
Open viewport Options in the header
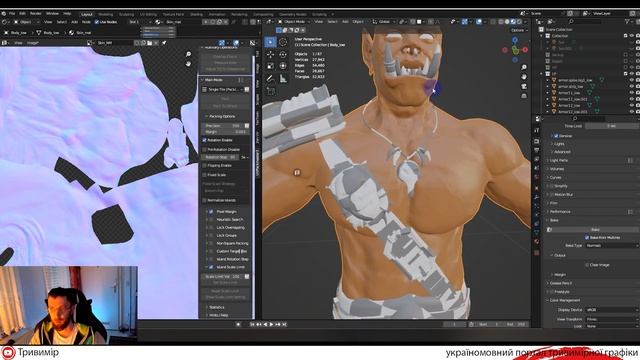point(518,30)
